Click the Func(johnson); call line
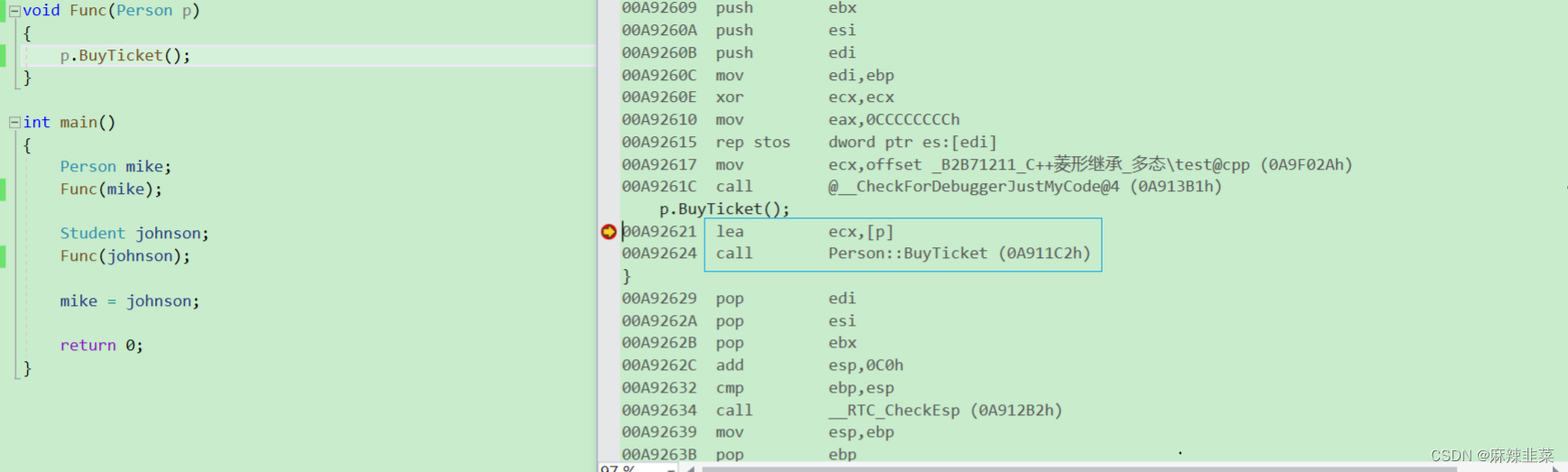The image size is (1568, 472). 125,255
